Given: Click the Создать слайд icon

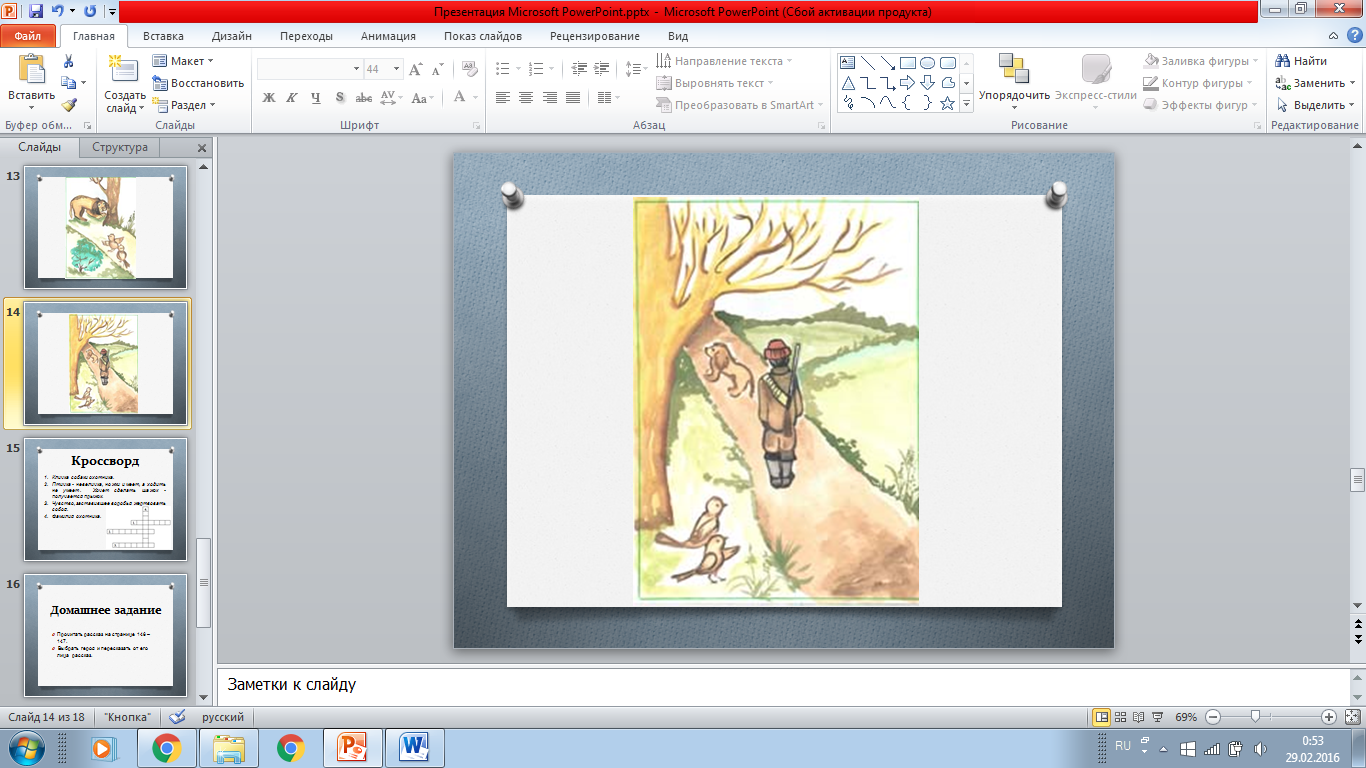Looking at the screenshot, I should (124, 71).
